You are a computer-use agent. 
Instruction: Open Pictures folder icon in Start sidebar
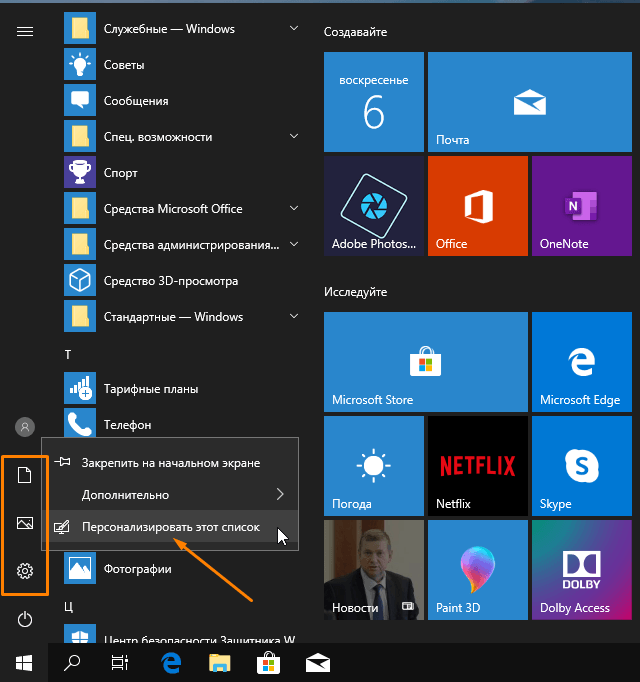pyautogui.click(x=25, y=523)
